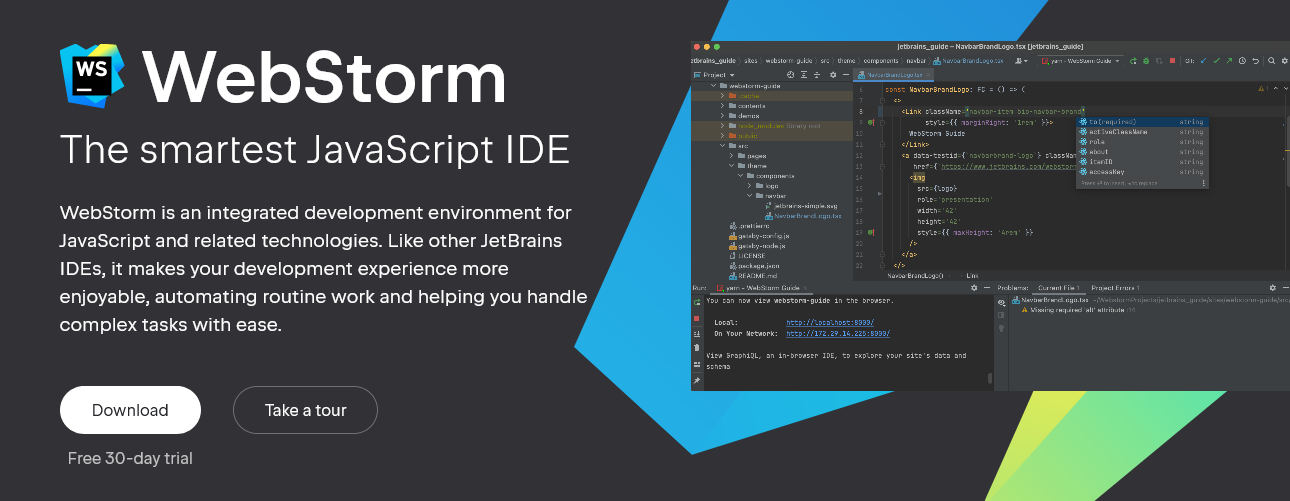Click the Git update project arrow icon

click(x=1203, y=61)
